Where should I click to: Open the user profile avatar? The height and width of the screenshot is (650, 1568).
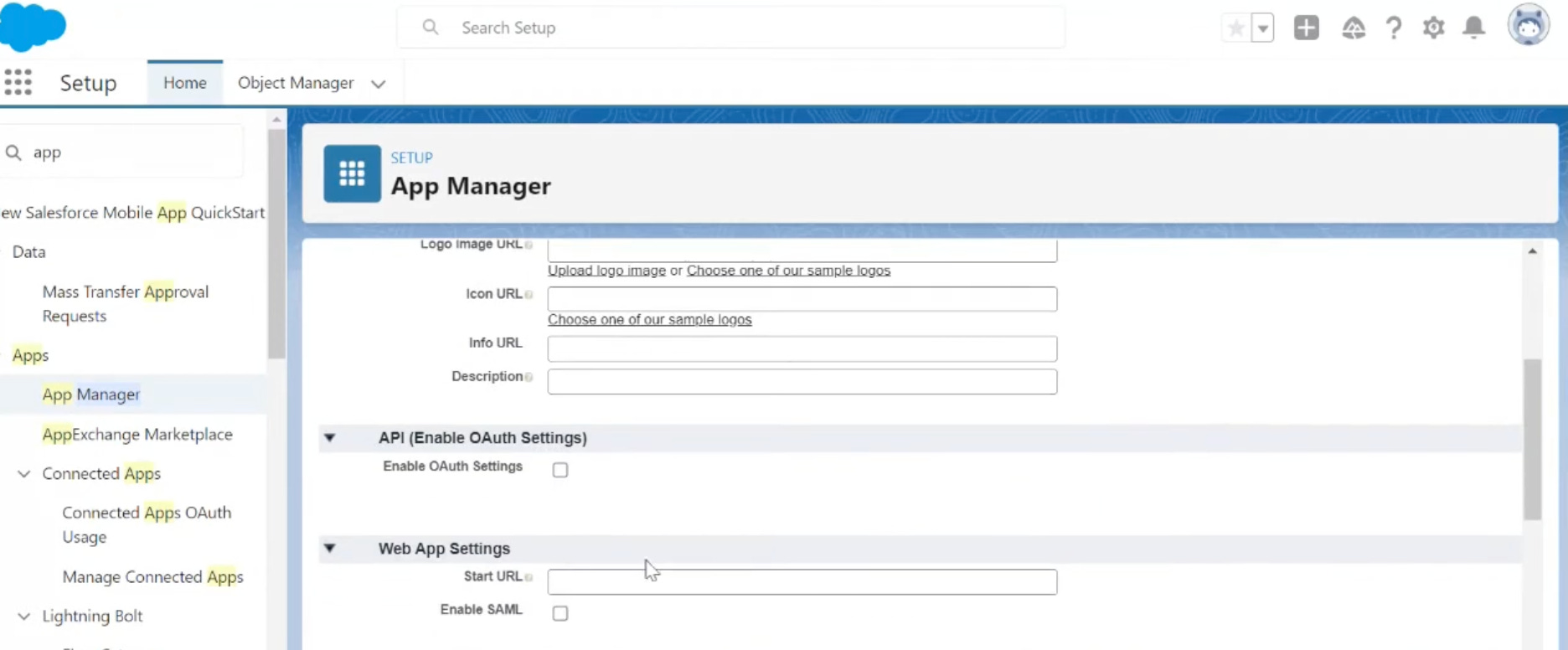[1528, 24]
